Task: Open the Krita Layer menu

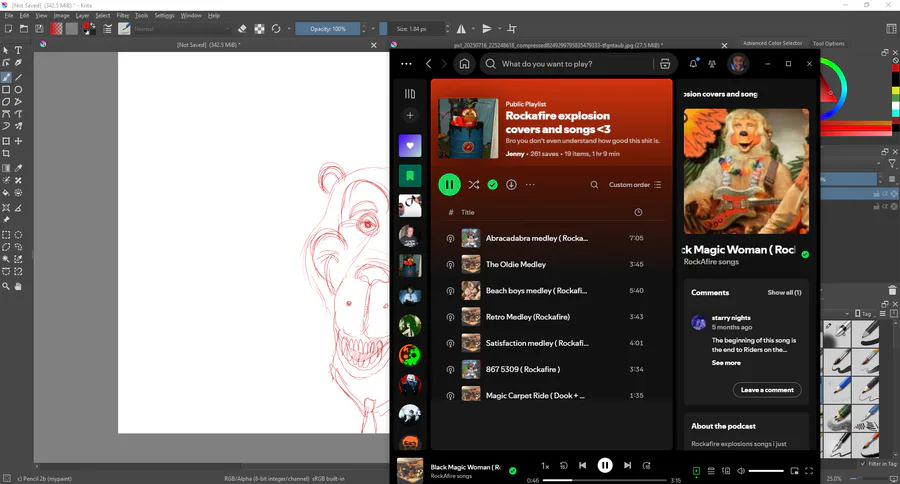Action: pyautogui.click(x=82, y=16)
